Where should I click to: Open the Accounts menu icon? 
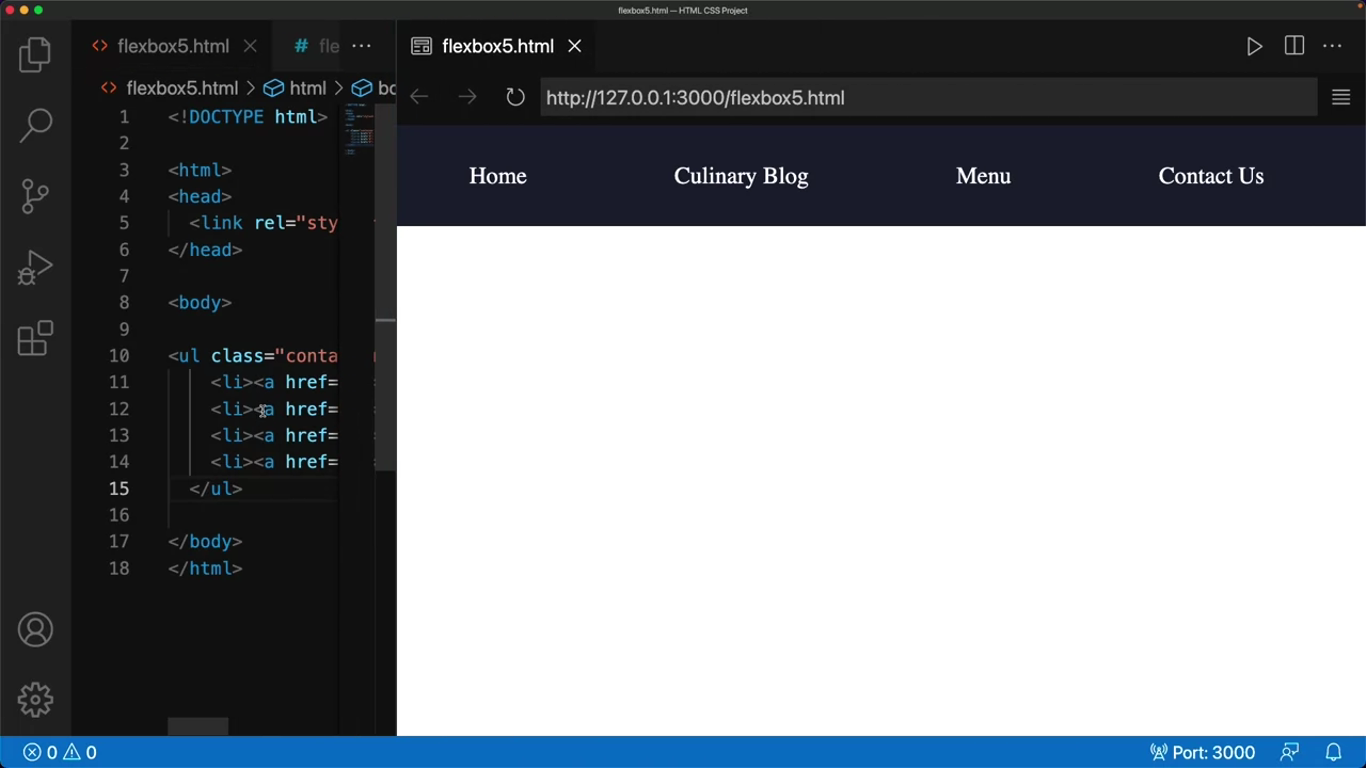(35, 630)
